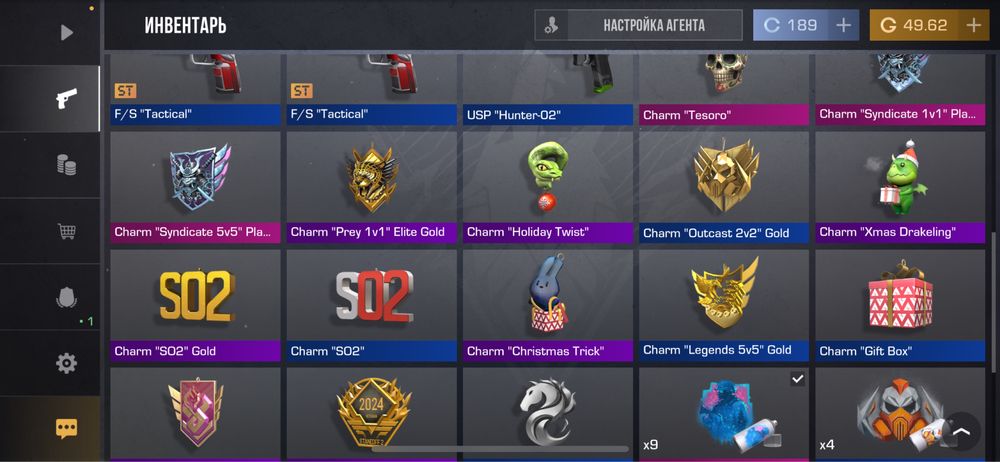Image resolution: width=1000 pixels, height=462 pixels.
Task: Select Charm "Gift Box" item
Action: [900, 306]
